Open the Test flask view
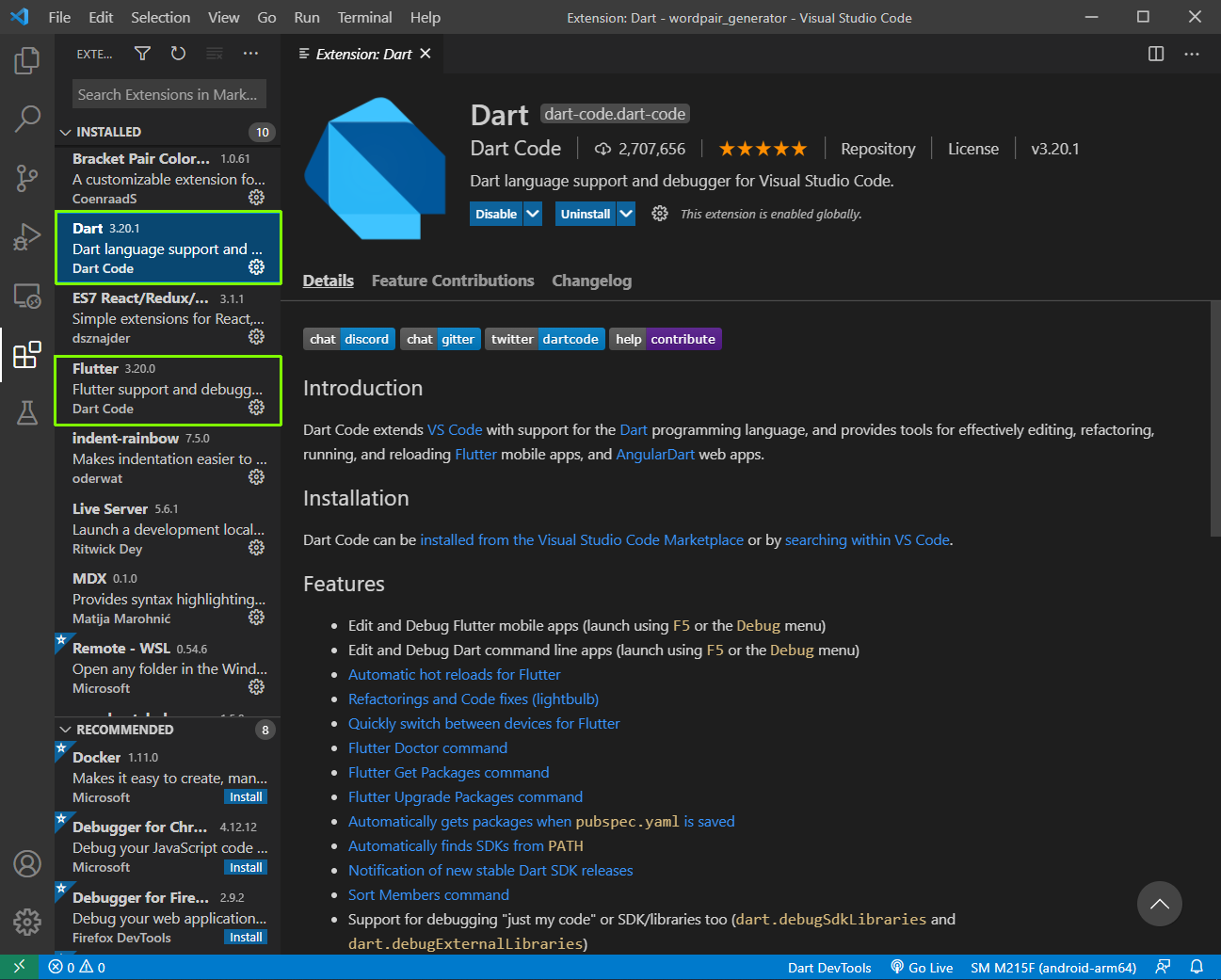Viewport: 1221px width, 980px height. pyautogui.click(x=27, y=412)
